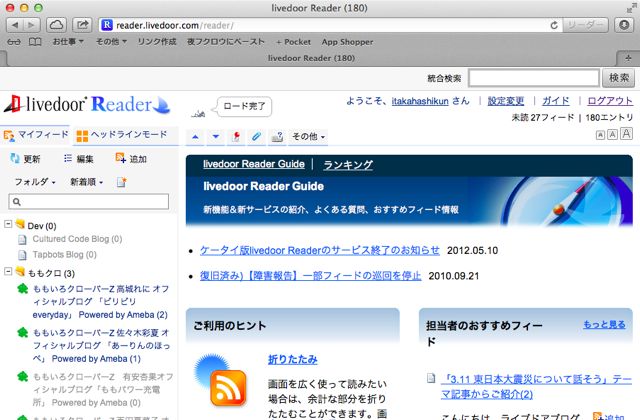Select the largest font size A icon
The image size is (640, 420).
(627, 133)
